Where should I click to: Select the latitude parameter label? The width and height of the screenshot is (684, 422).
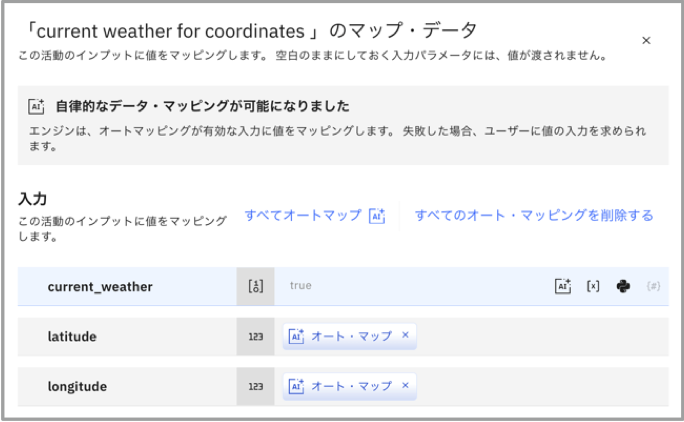(x=72, y=337)
